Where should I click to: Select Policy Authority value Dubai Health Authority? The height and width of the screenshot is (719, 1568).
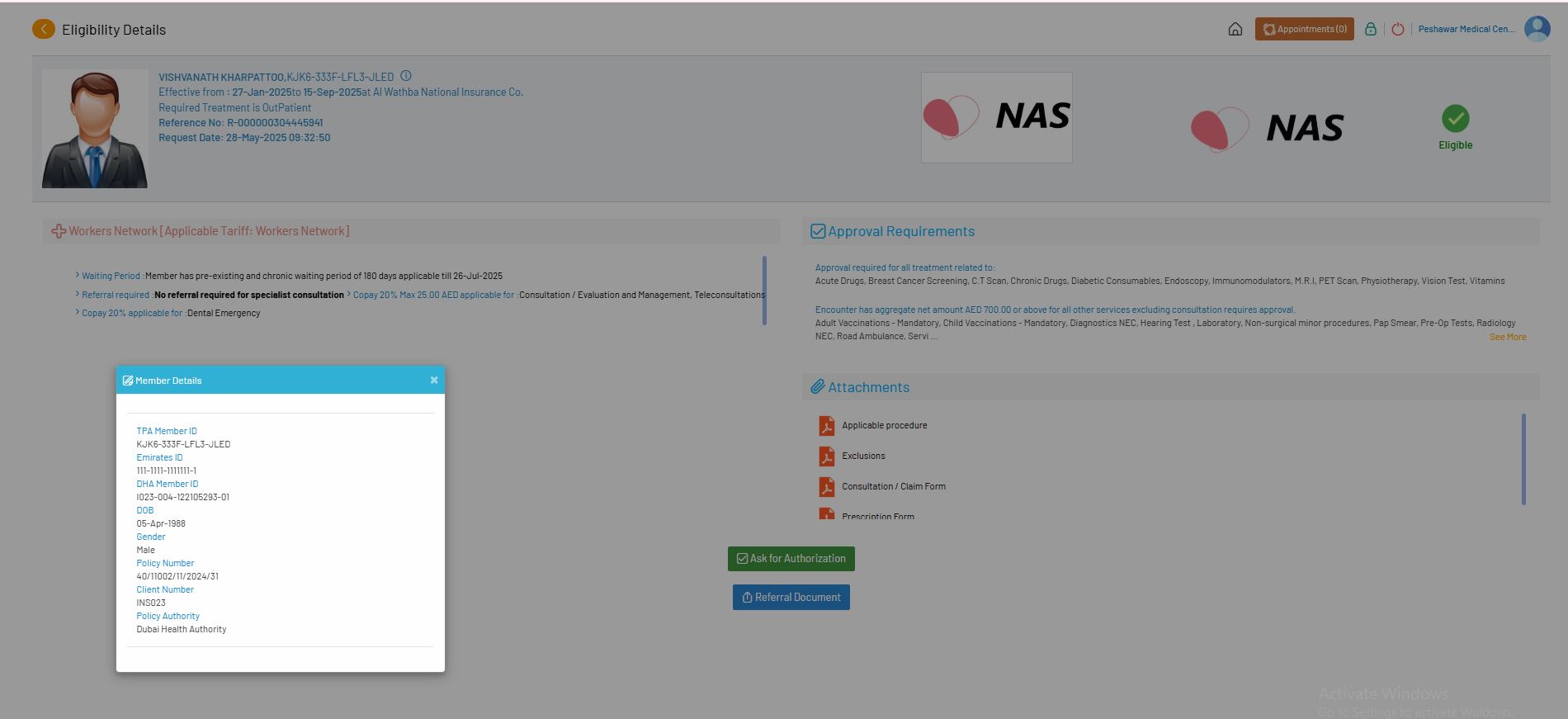click(182, 629)
